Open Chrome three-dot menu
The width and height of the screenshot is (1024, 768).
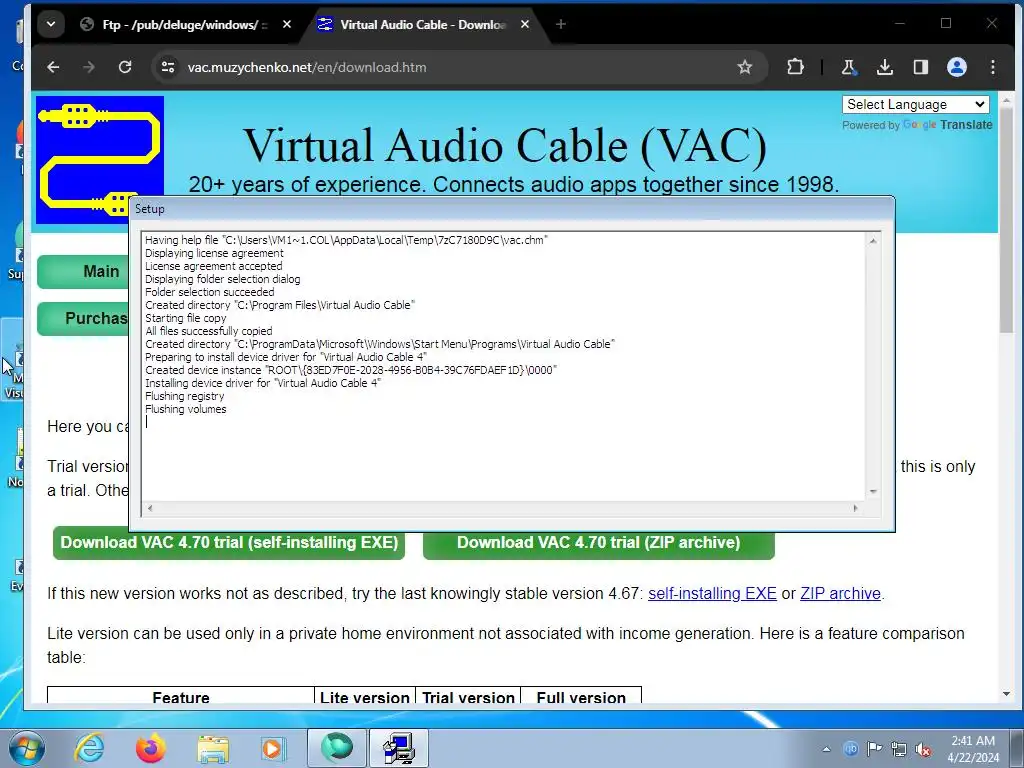pyautogui.click(x=993, y=67)
